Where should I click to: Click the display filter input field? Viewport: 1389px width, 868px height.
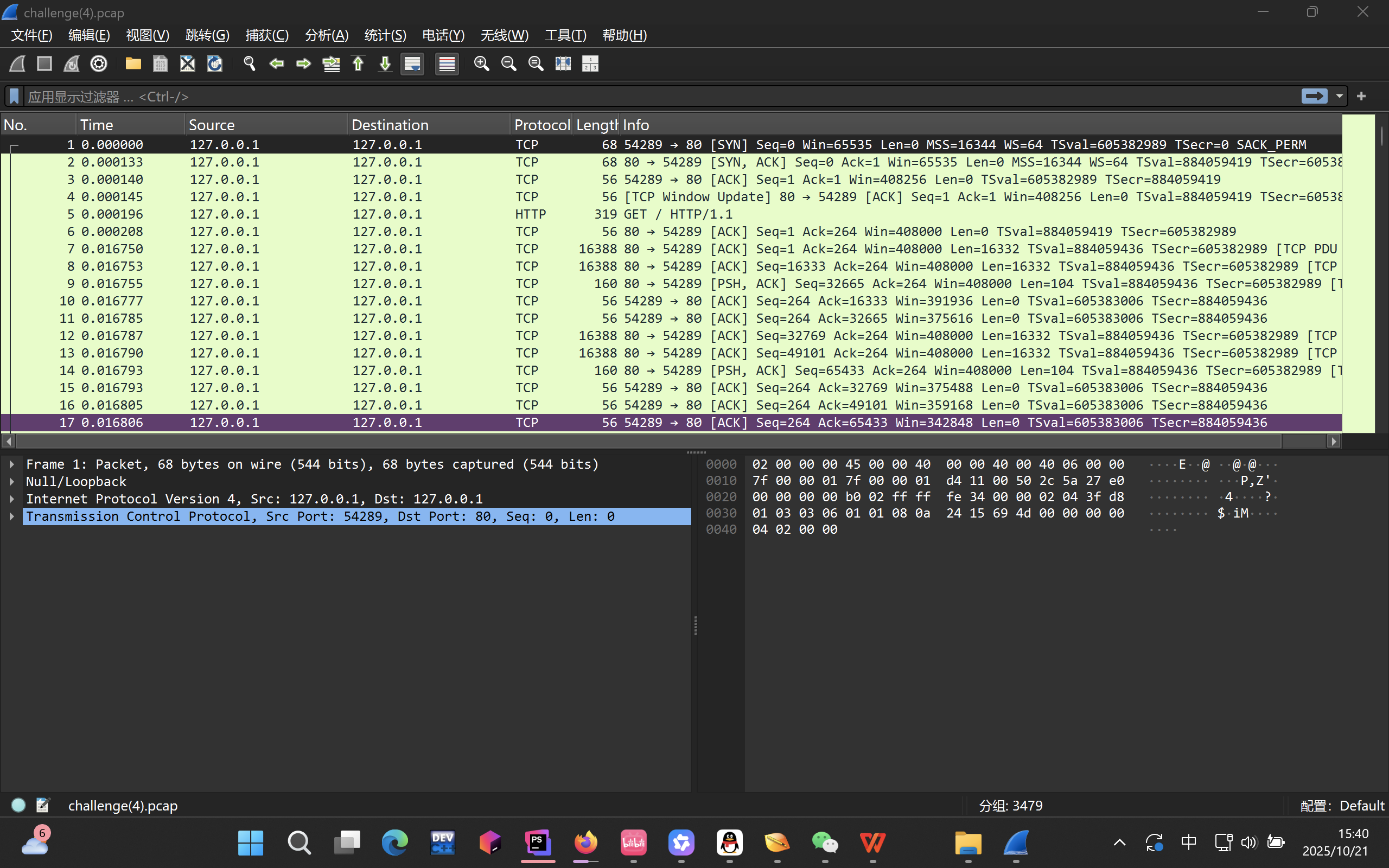(x=660, y=97)
